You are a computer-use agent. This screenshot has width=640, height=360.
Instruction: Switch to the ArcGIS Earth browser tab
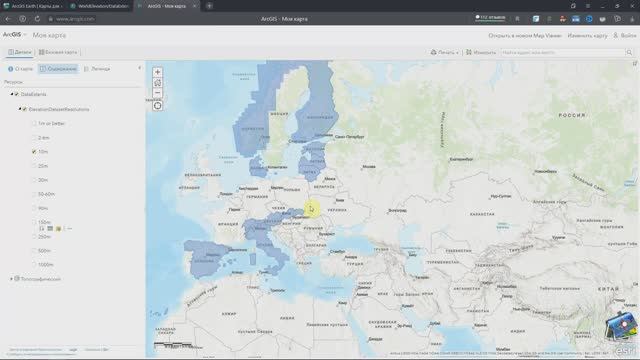point(33,6)
